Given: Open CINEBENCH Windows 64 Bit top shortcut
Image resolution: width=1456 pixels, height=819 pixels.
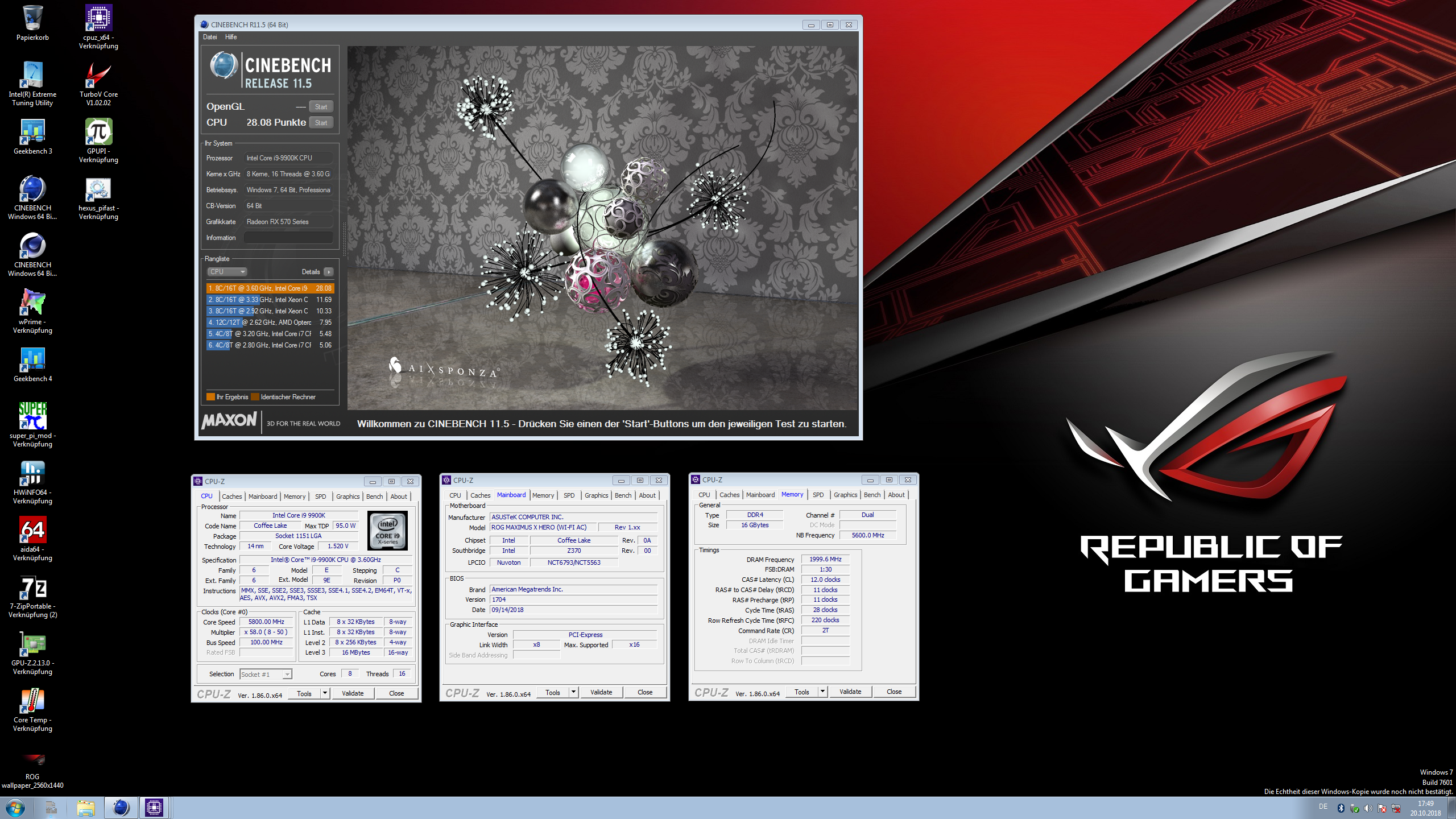Looking at the screenshot, I should 32,197.
